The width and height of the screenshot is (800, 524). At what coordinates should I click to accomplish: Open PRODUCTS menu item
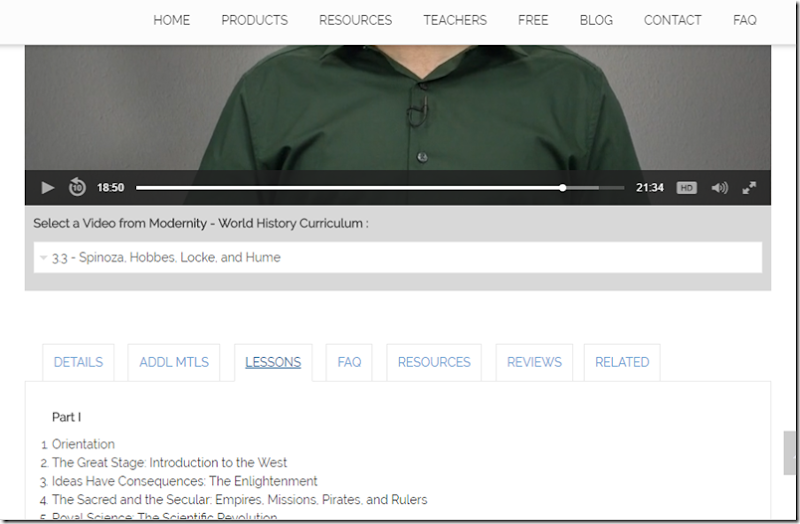pyautogui.click(x=255, y=20)
